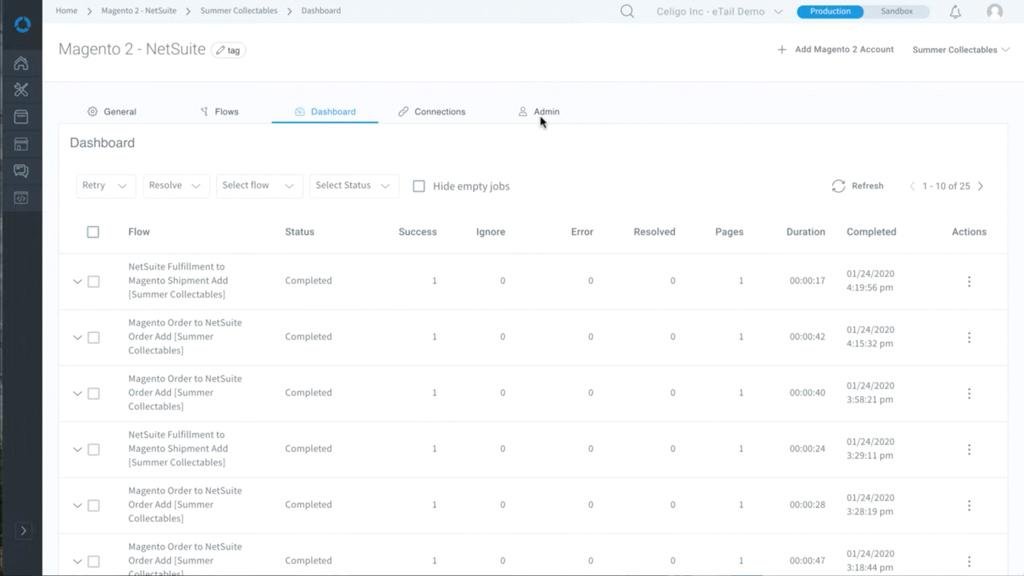1024x576 pixels.
Task: Open the sidebar icon directly below Tools
Action: (21, 117)
